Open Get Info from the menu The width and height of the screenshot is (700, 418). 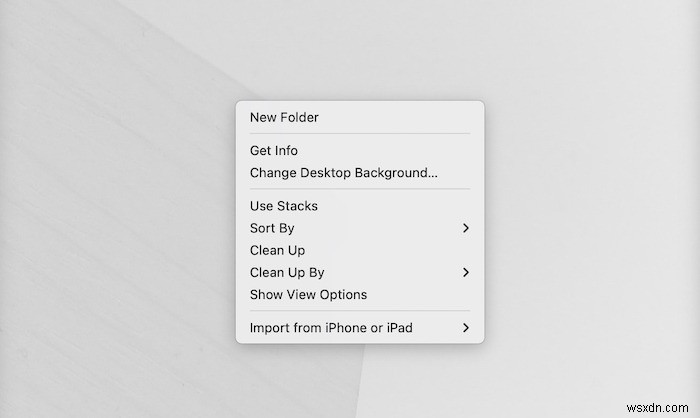tap(274, 151)
